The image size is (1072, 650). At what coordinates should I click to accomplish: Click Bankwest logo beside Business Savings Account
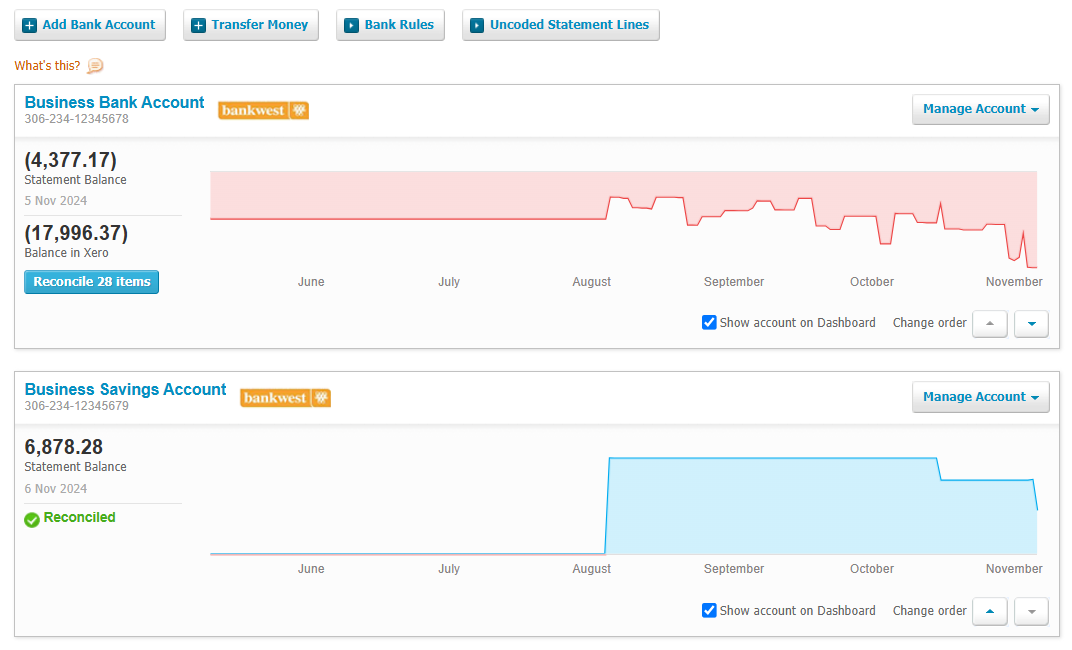click(x=285, y=398)
